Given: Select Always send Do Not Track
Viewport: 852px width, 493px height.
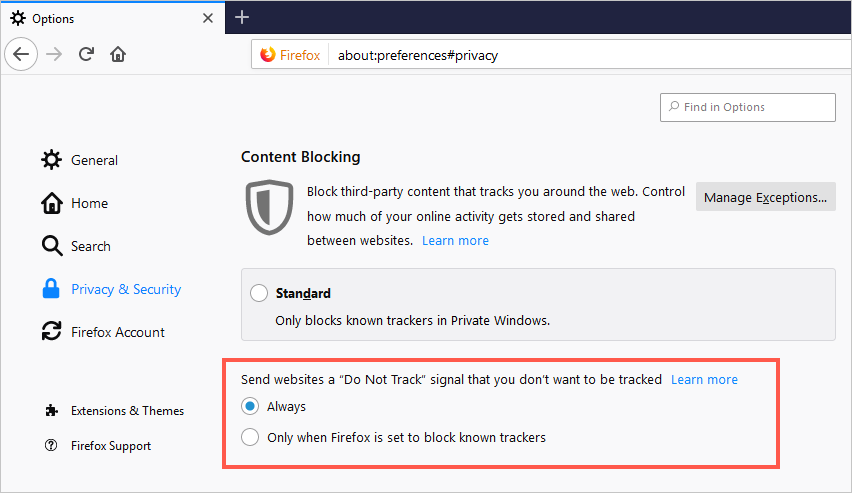Looking at the screenshot, I should (250, 406).
